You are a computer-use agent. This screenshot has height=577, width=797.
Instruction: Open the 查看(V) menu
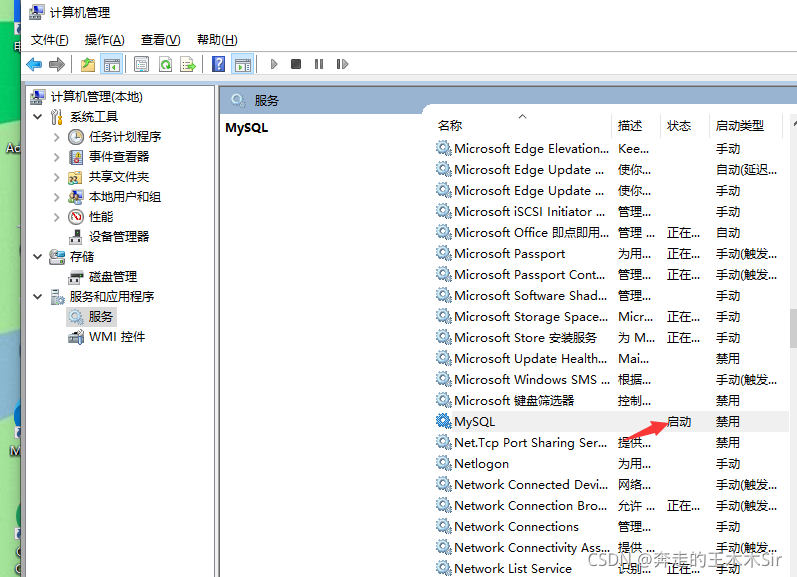(x=160, y=40)
